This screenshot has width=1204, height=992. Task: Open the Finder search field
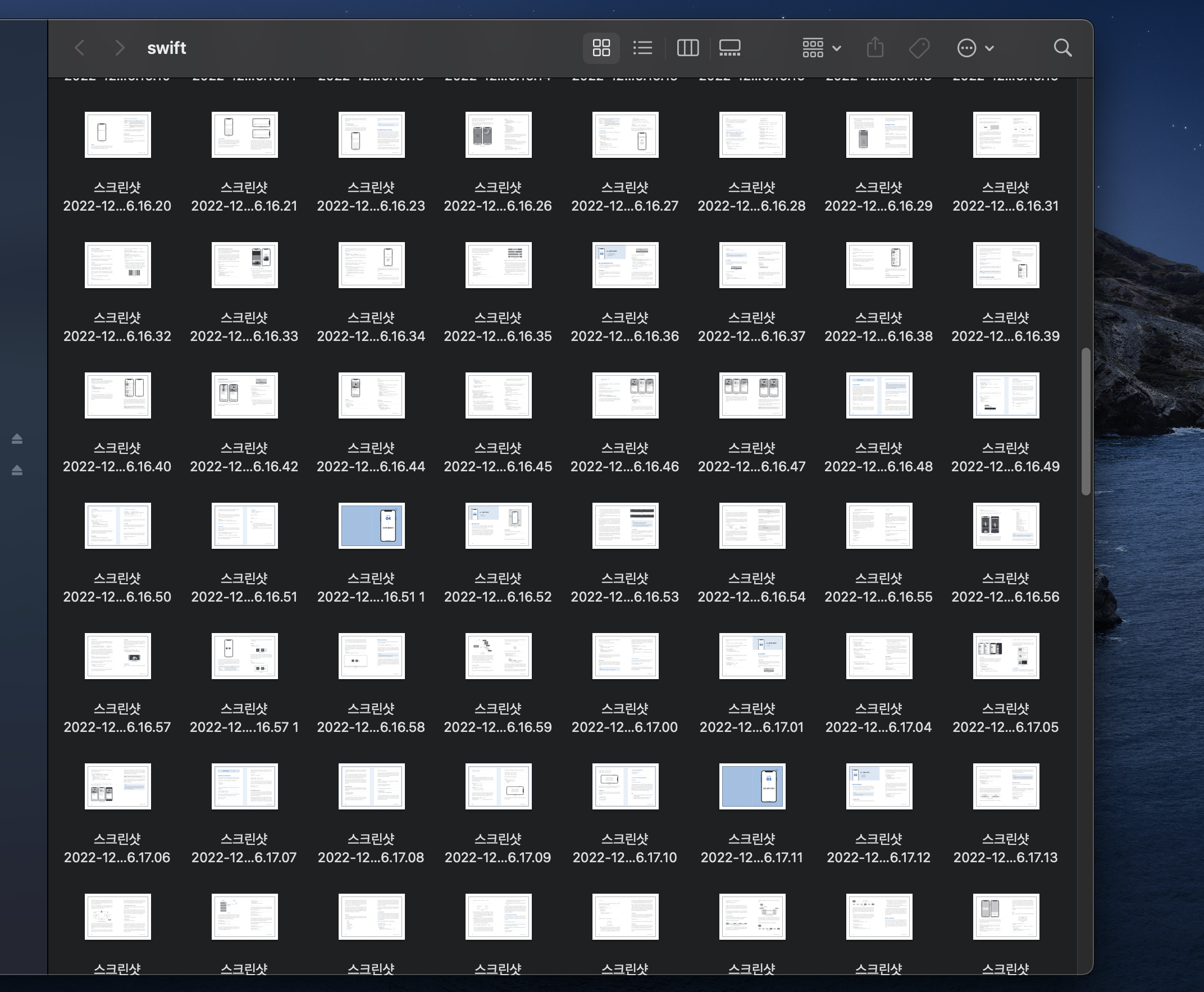[1062, 48]
